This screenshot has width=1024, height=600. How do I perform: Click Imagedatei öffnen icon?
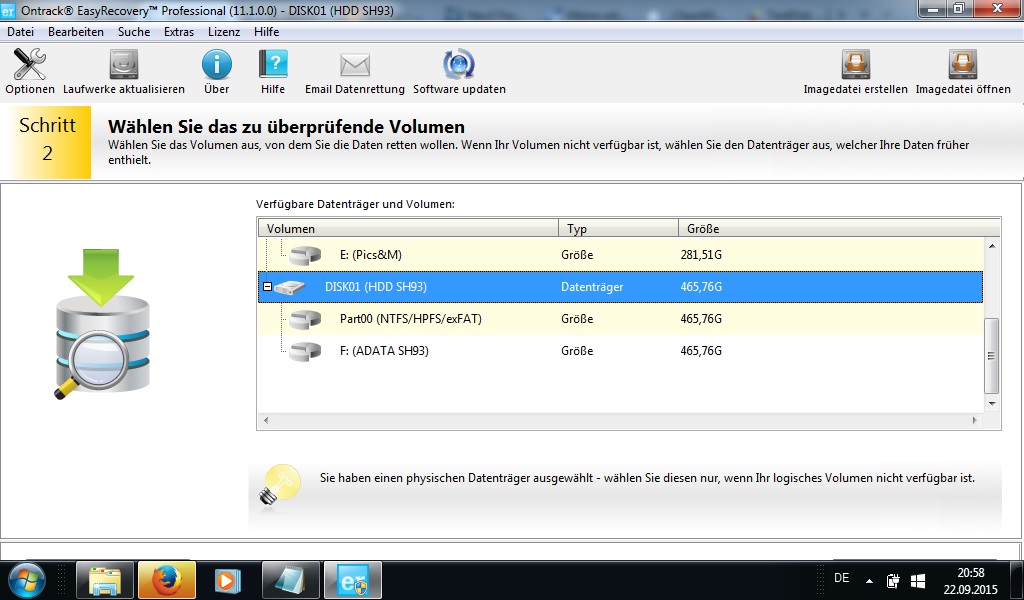click(x=963, y=64)
